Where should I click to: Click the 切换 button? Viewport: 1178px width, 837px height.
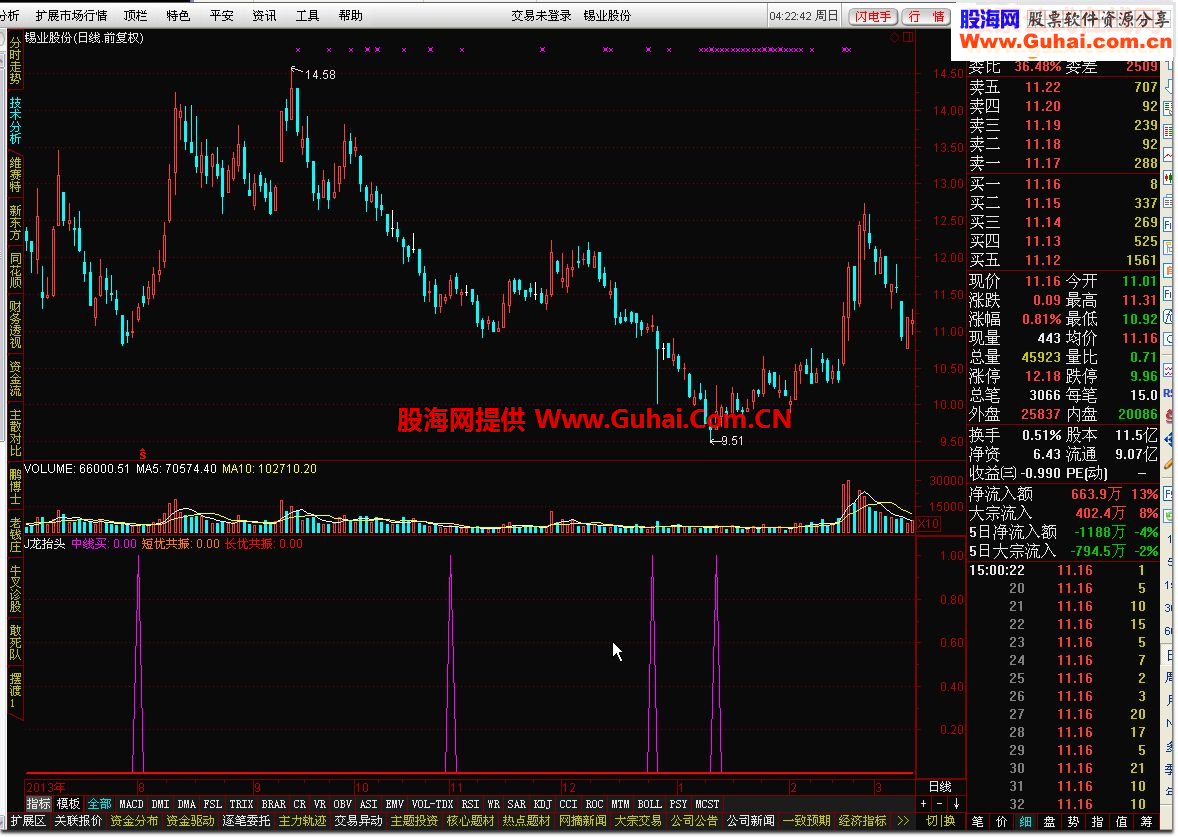coord(941,821)
